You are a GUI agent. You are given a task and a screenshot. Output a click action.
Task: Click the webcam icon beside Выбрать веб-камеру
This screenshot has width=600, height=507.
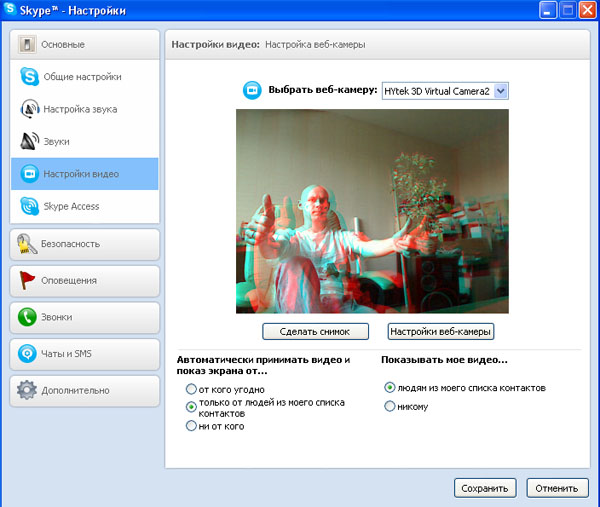pyautogui.click(x=252, y=90)
